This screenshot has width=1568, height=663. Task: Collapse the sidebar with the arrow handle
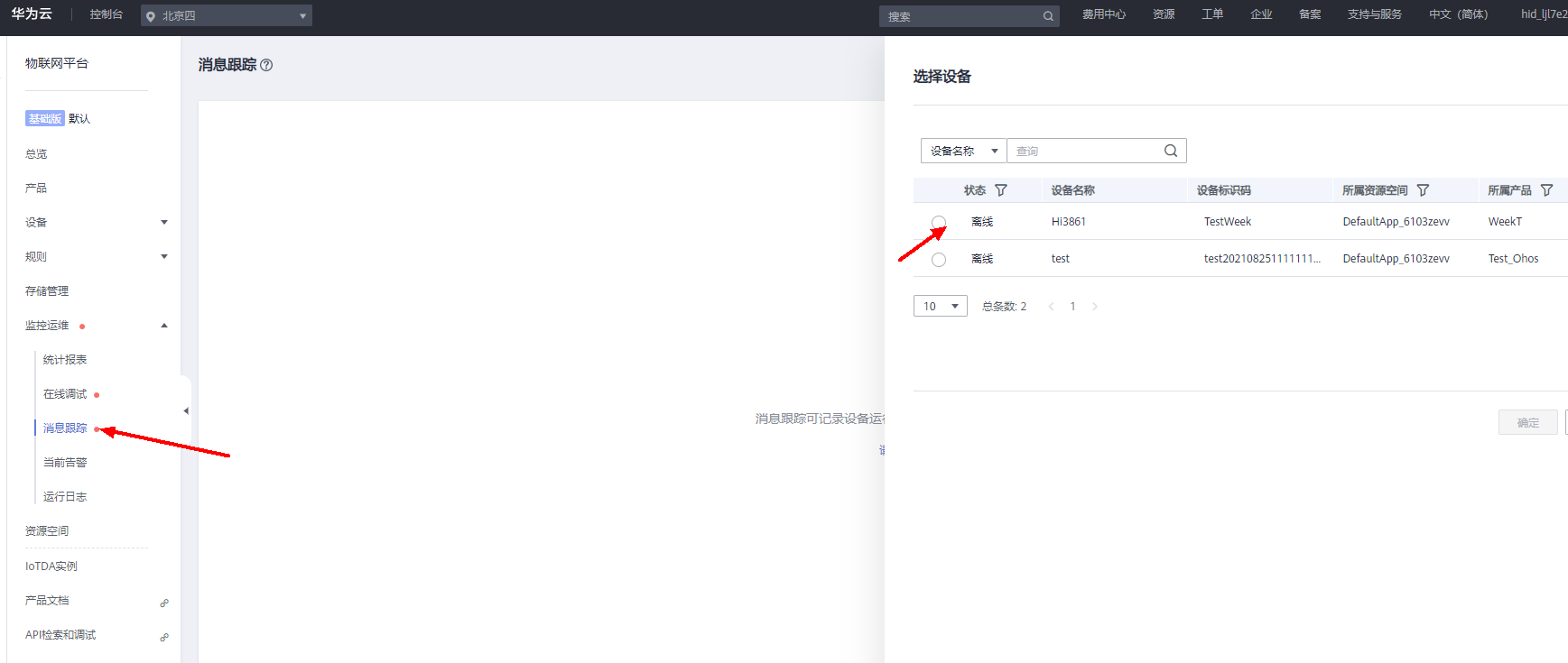point(186,411)
